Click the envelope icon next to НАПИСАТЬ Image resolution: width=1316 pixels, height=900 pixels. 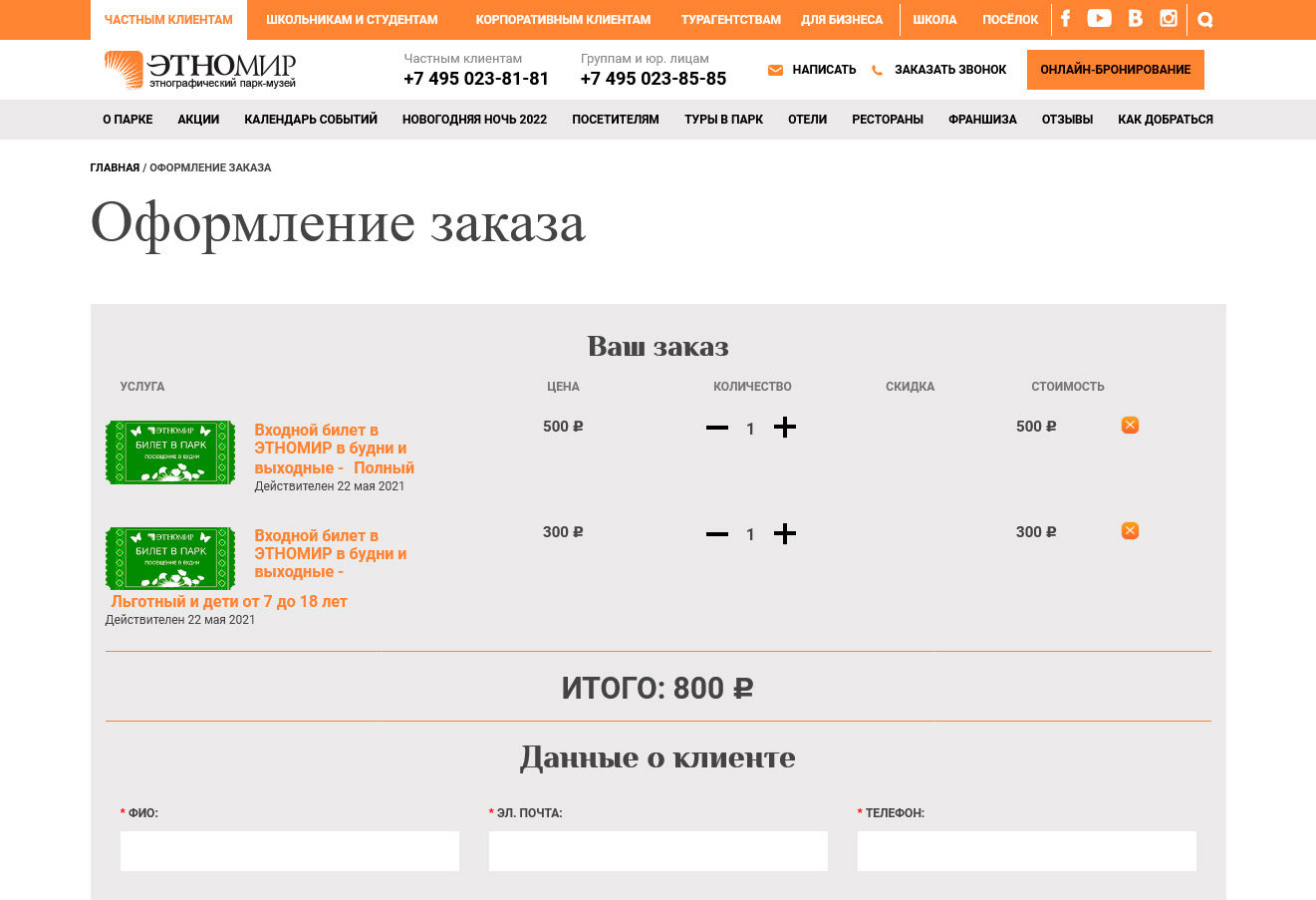click(x=775, y=70)
